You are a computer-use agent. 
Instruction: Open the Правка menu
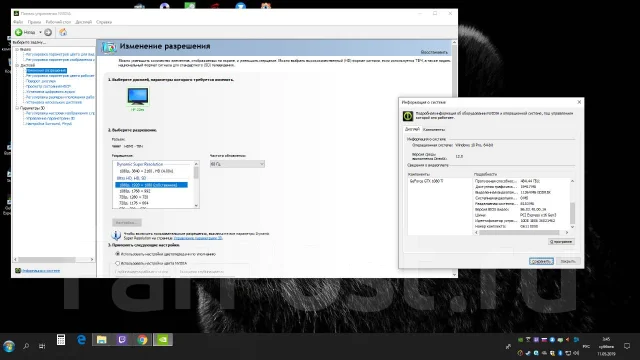click(34, 22)
